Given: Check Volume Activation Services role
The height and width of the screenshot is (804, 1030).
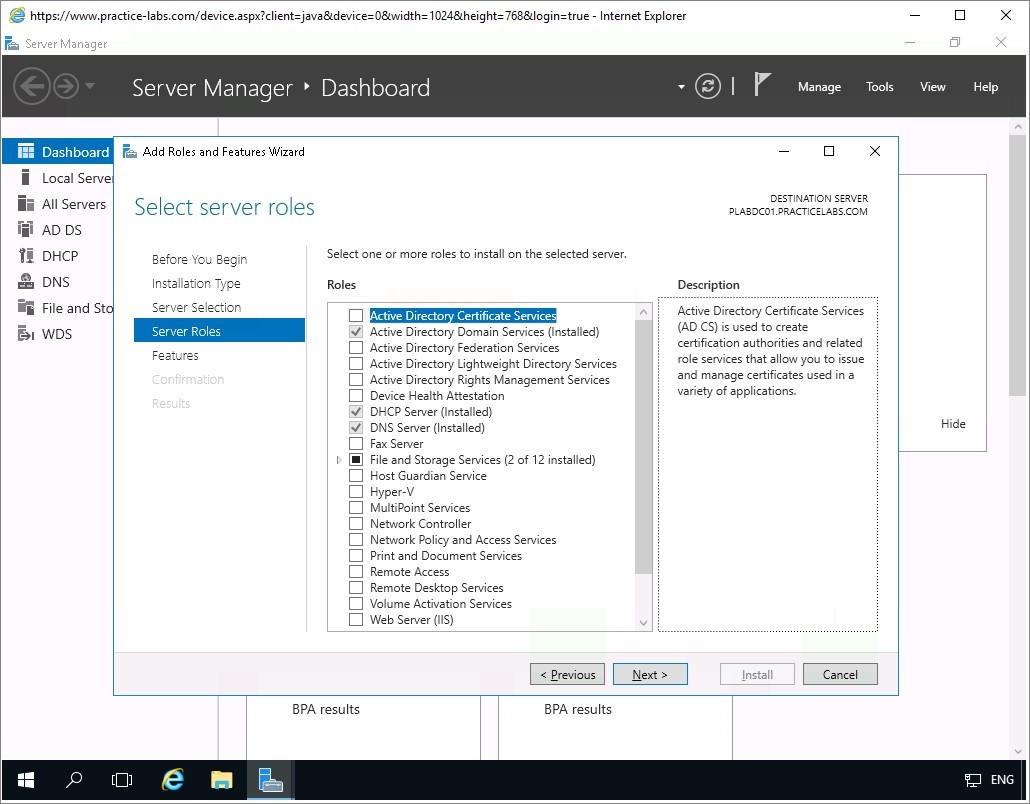Looking at the screenshot, I should pyautogui.click(x=356, y=604).
